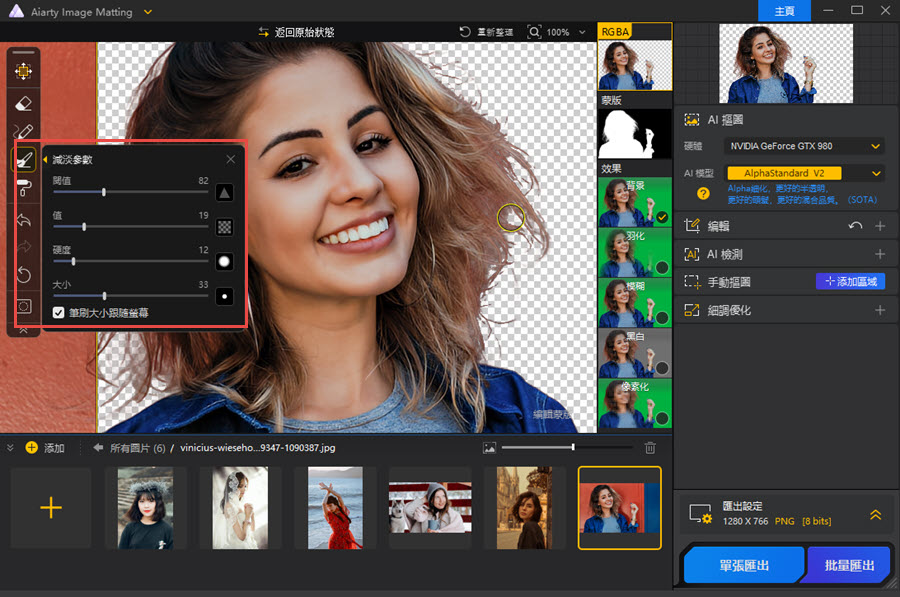Select thumbnail of girl with flower crown
Image resolution: width=900 pixels, height=597 pixels.
point(146,507)
